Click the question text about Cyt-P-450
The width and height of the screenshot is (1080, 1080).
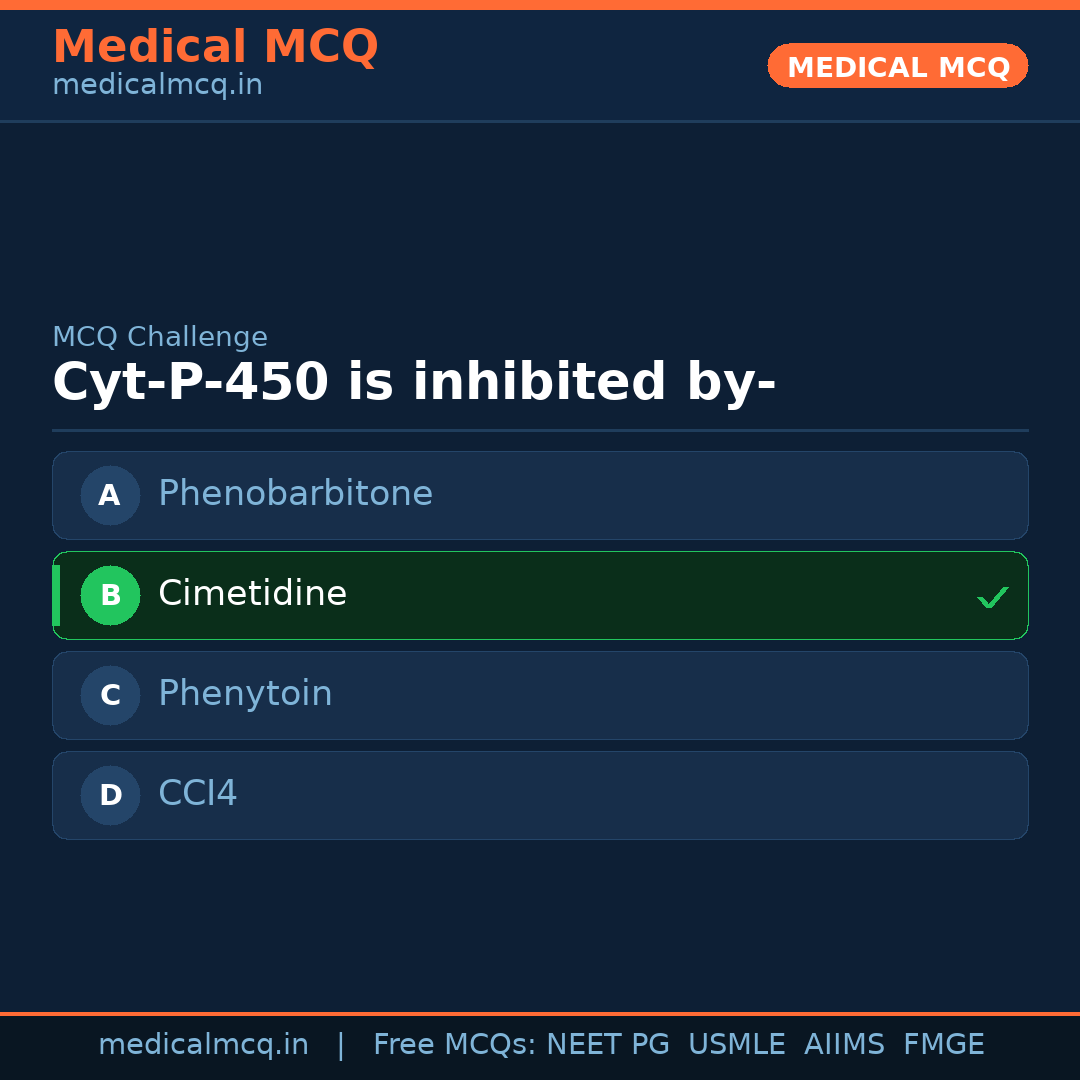pos(414,383)
